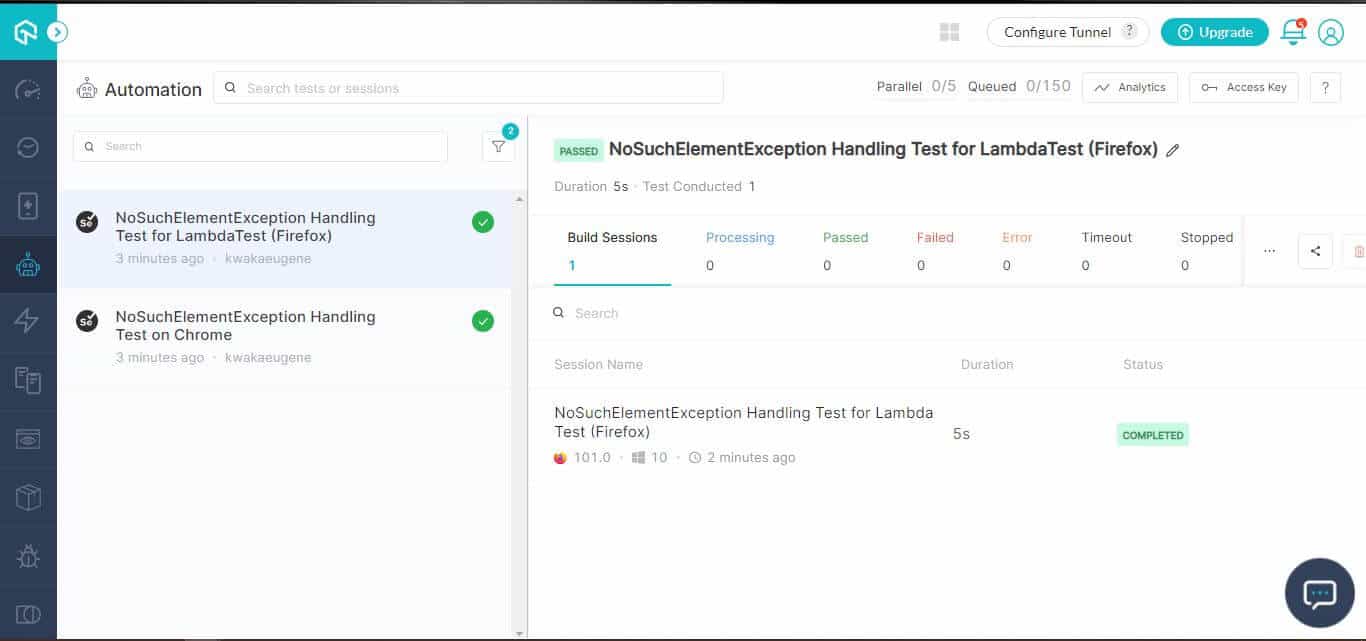Share the build using the share icon
The image size is (1366, 641).
click(x=1315, y=250)
